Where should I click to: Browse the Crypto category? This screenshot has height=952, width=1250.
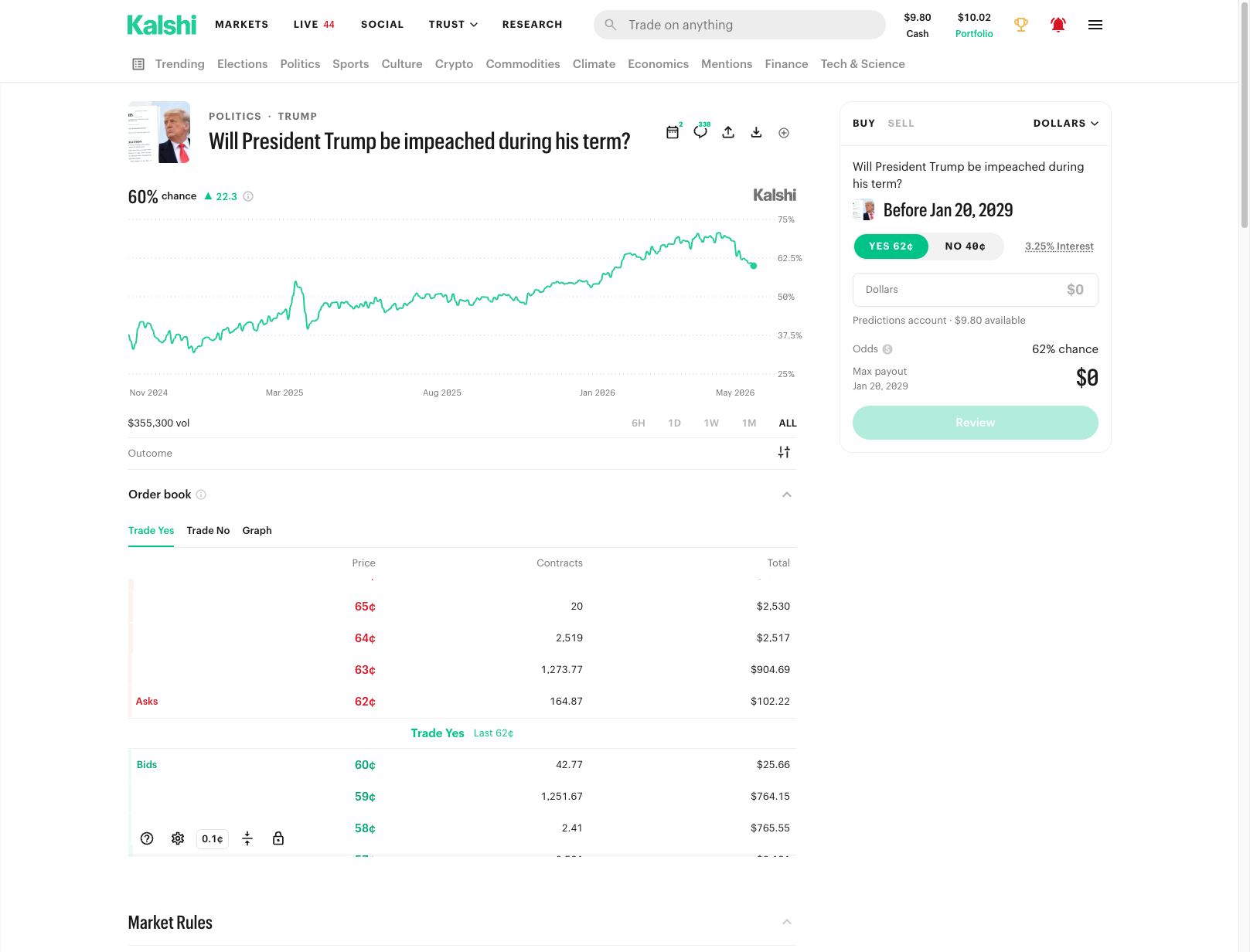coord(455,64)
